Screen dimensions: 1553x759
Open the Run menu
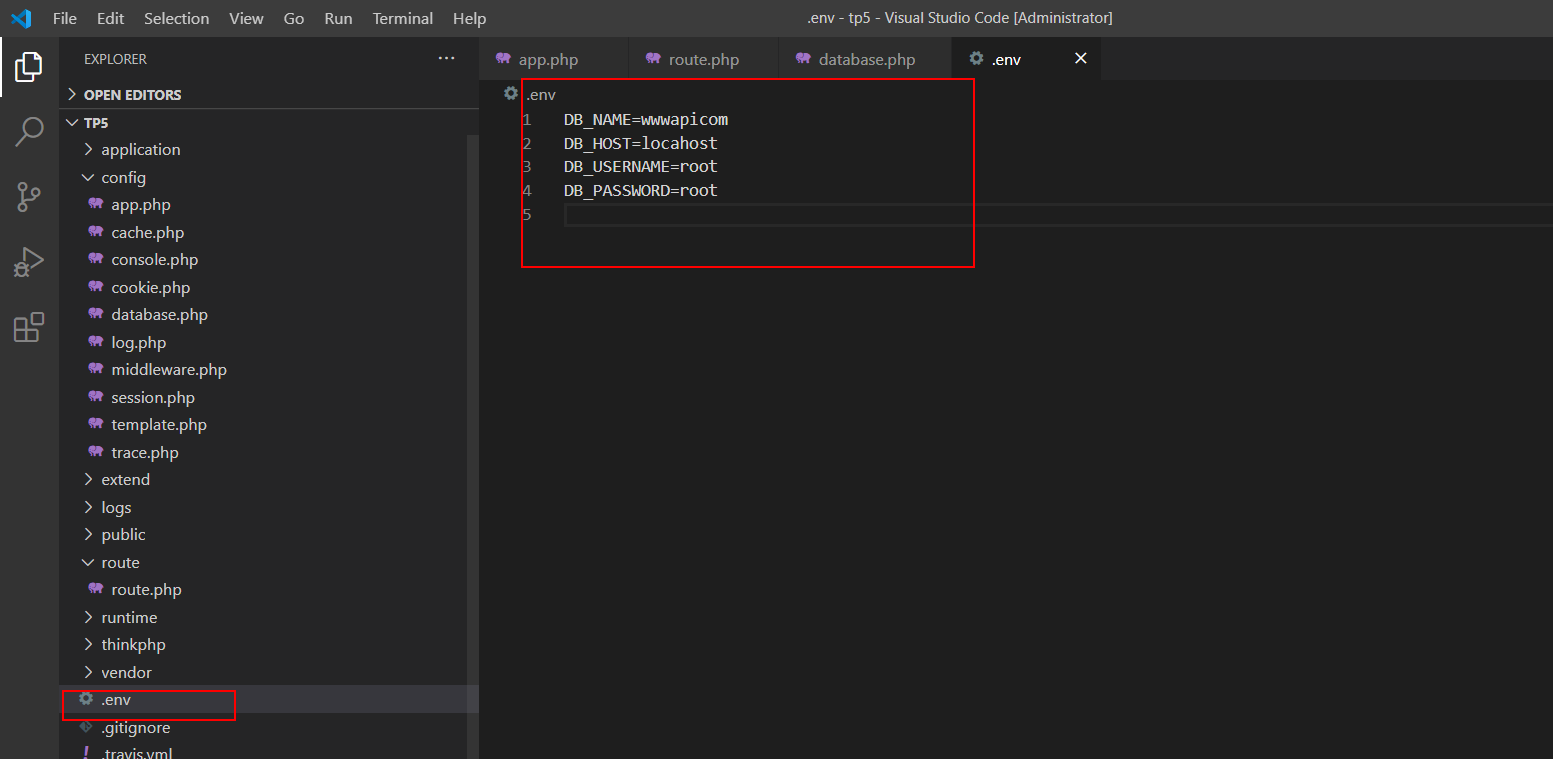coord(338,18)
